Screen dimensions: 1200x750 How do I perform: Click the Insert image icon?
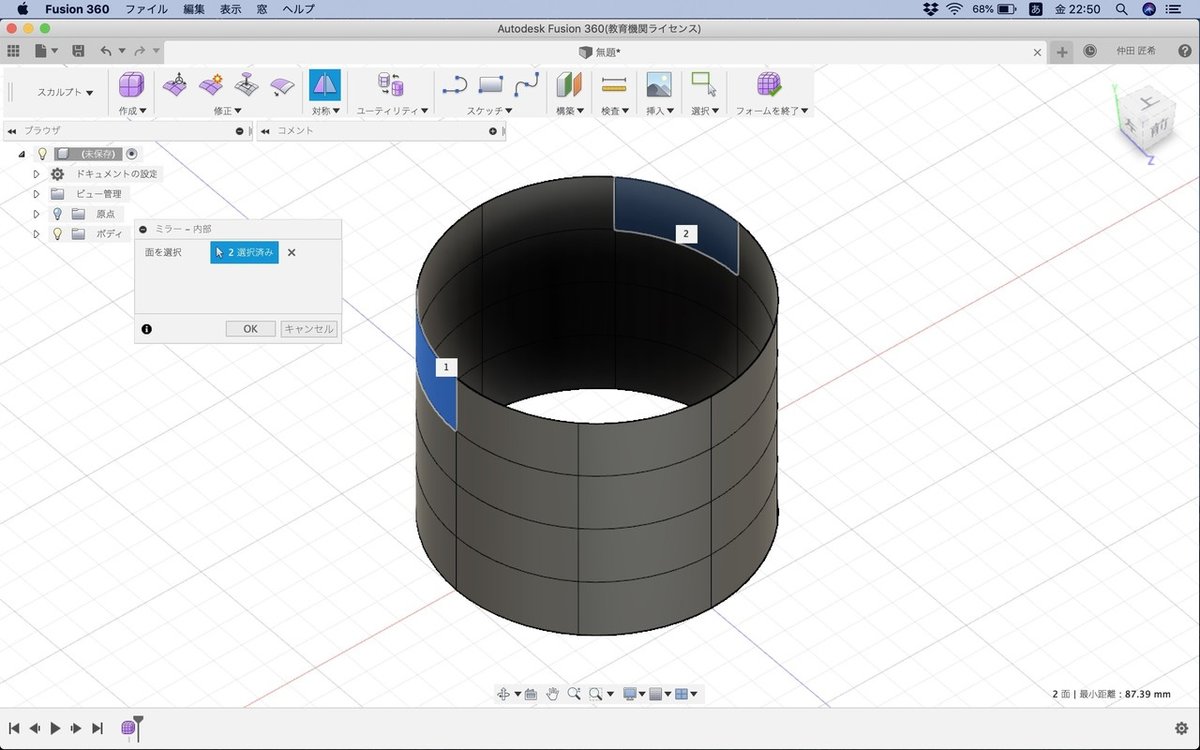[x=658, y=85]
